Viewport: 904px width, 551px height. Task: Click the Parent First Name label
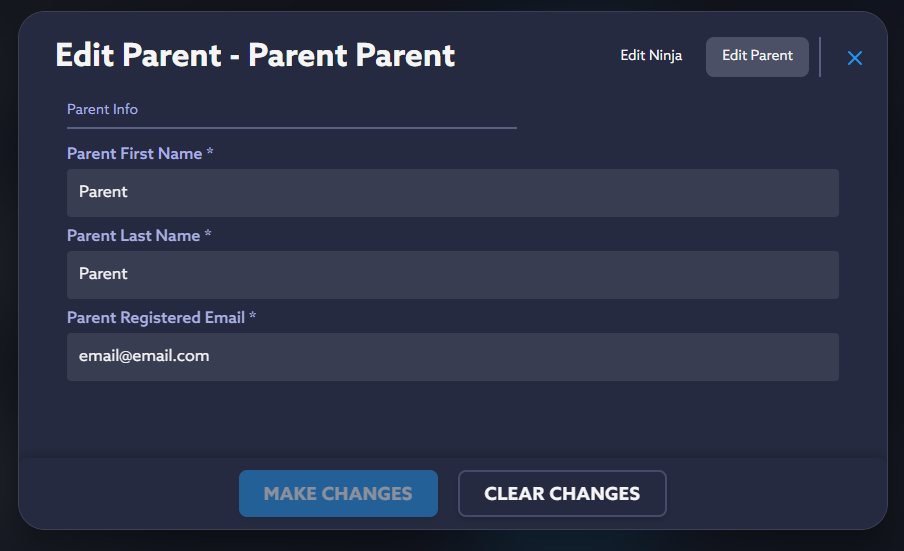[x=134, y=154]
